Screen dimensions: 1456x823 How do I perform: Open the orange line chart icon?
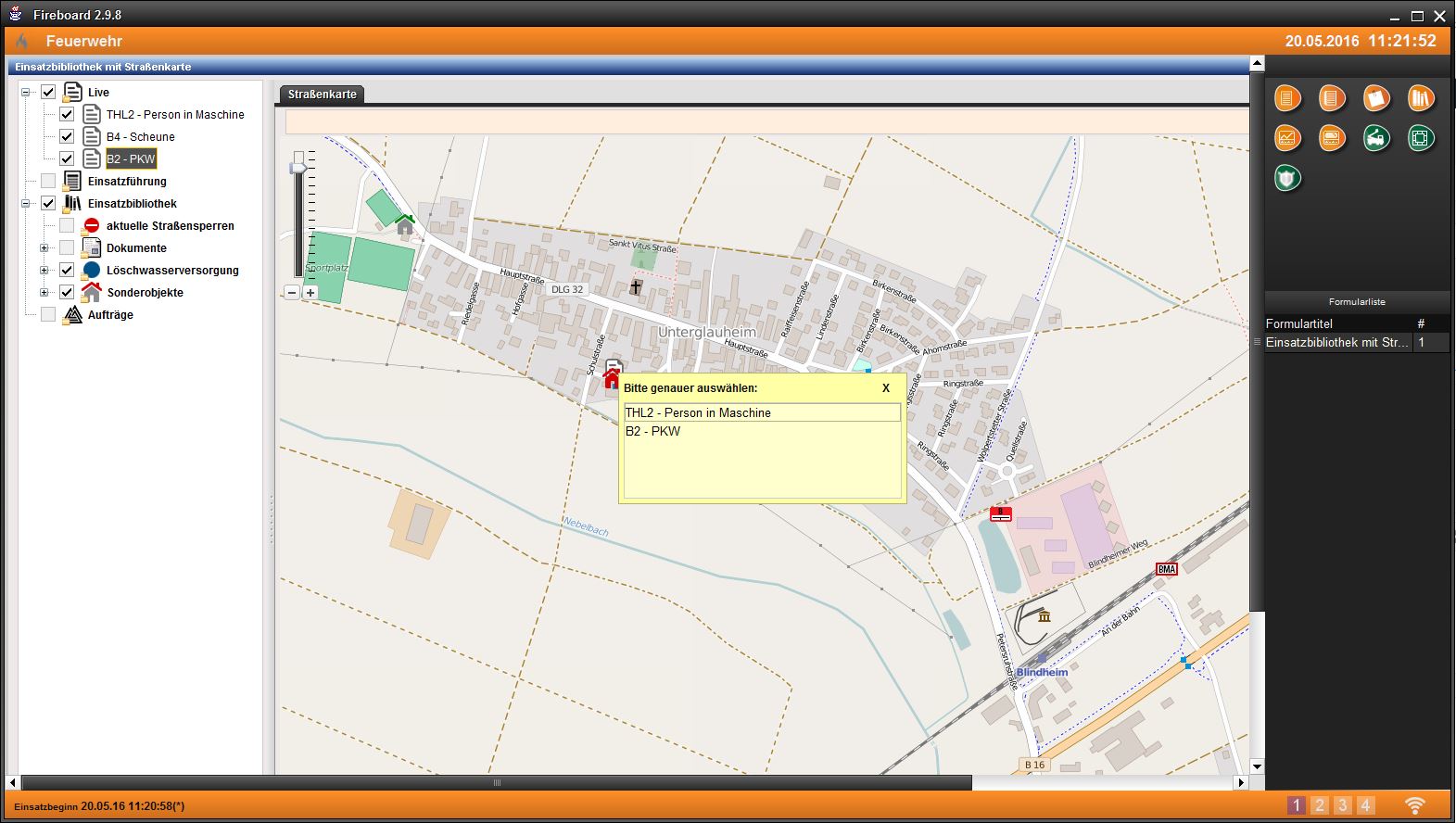point(1287,138)
